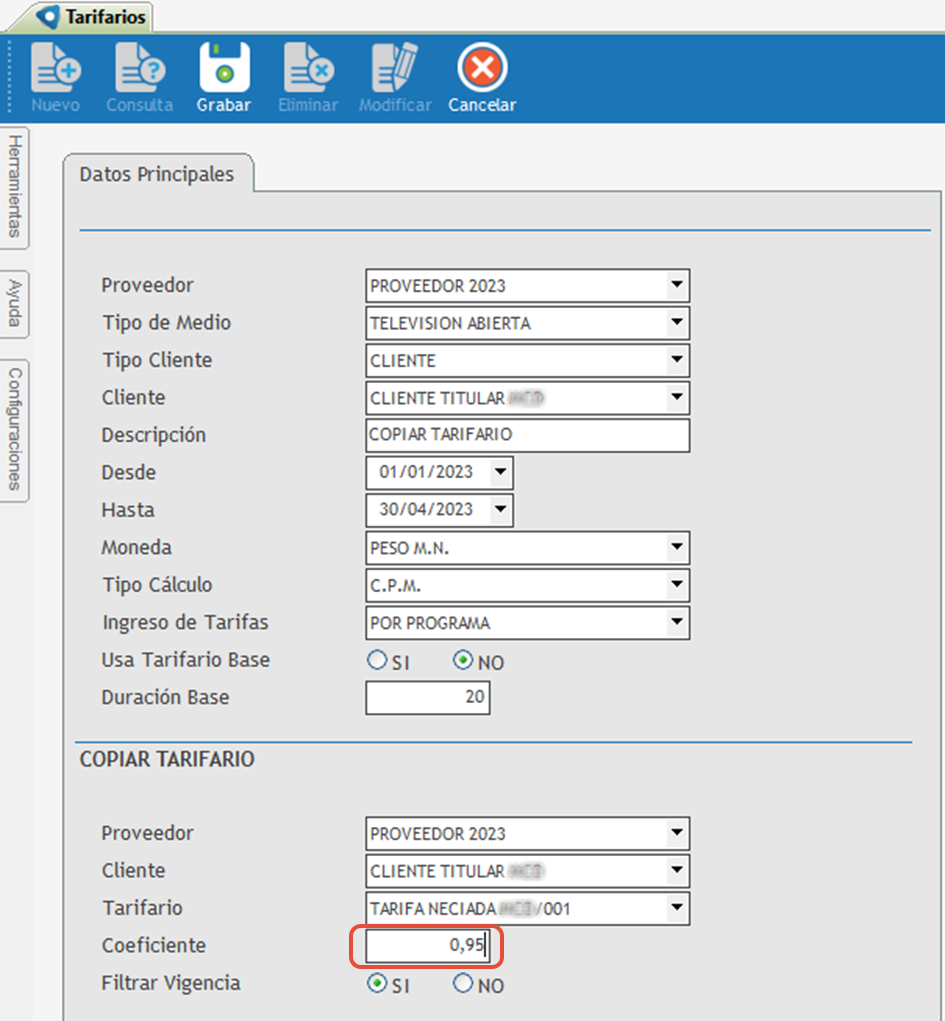This screenshot has height=1021, width=945.
Task: Open the Ayuda side tab
Action: (x=15, y=304)
